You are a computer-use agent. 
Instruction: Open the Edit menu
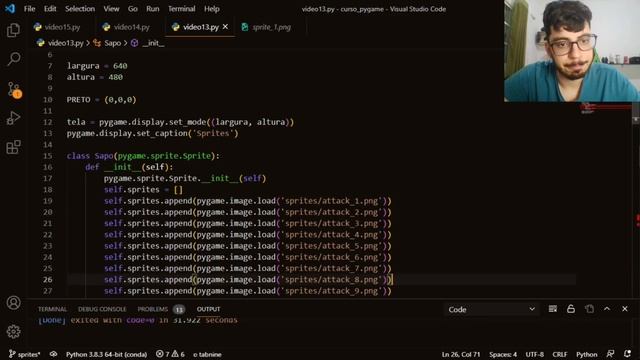pos(50,9)
